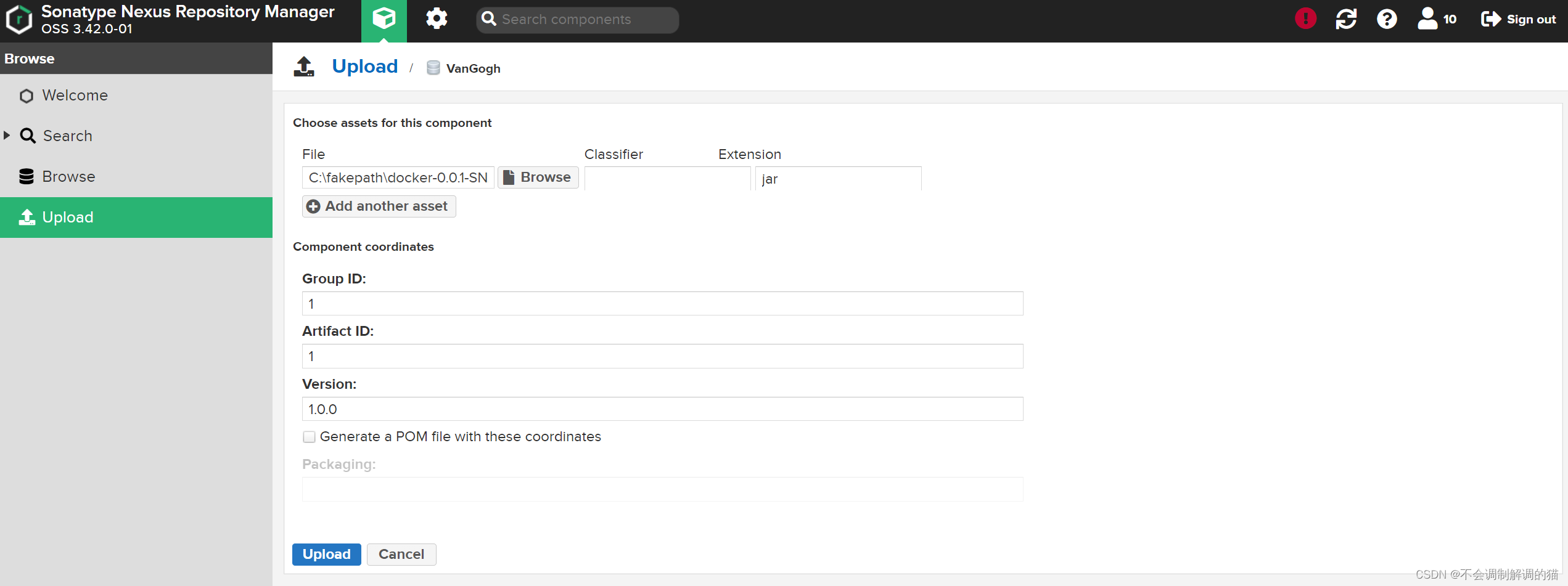
Task: Enable Generate a POM file checkbox
Action: 309,437
